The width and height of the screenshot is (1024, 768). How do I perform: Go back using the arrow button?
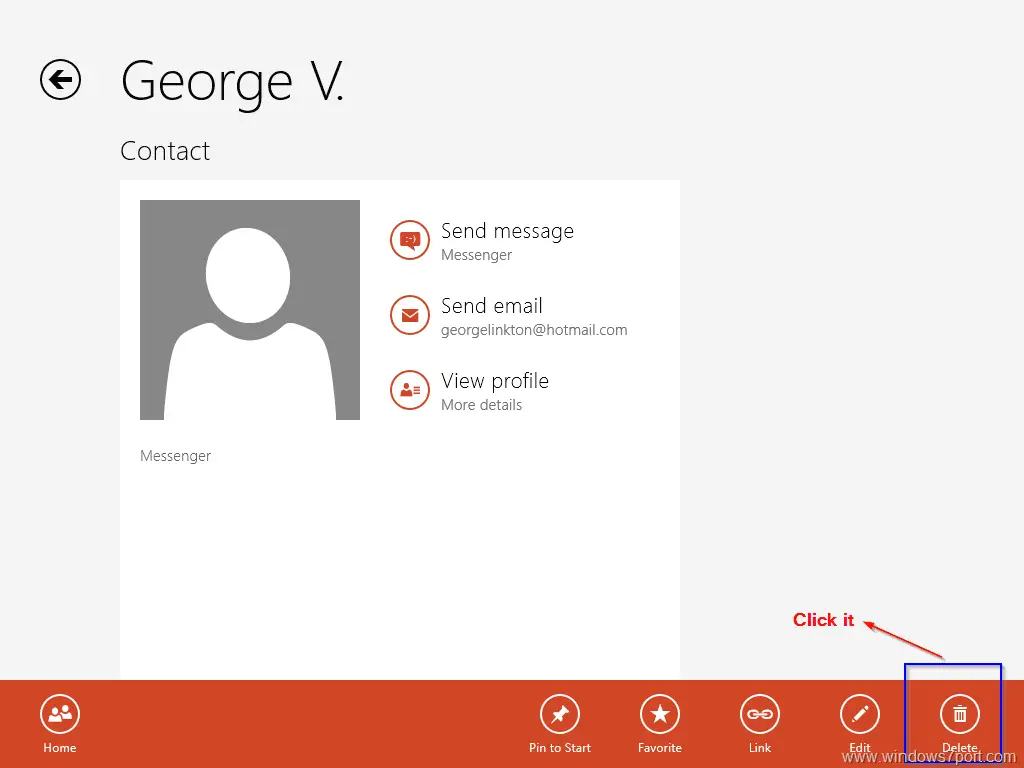tap(60, 80)
